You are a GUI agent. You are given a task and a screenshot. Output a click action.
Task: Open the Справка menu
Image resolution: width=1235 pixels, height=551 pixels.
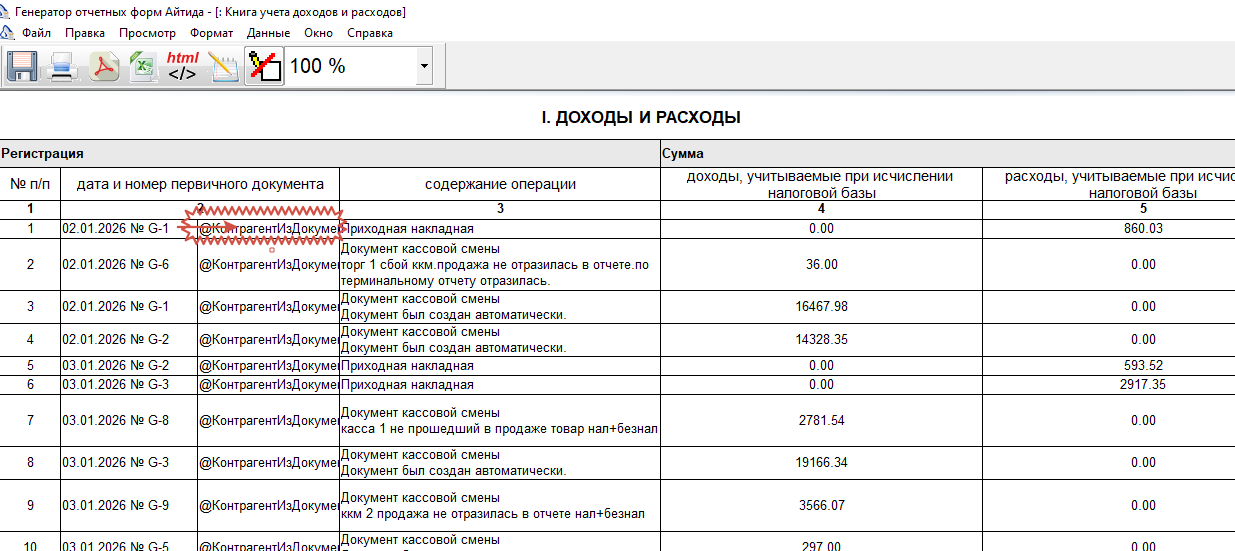point(370,33)
